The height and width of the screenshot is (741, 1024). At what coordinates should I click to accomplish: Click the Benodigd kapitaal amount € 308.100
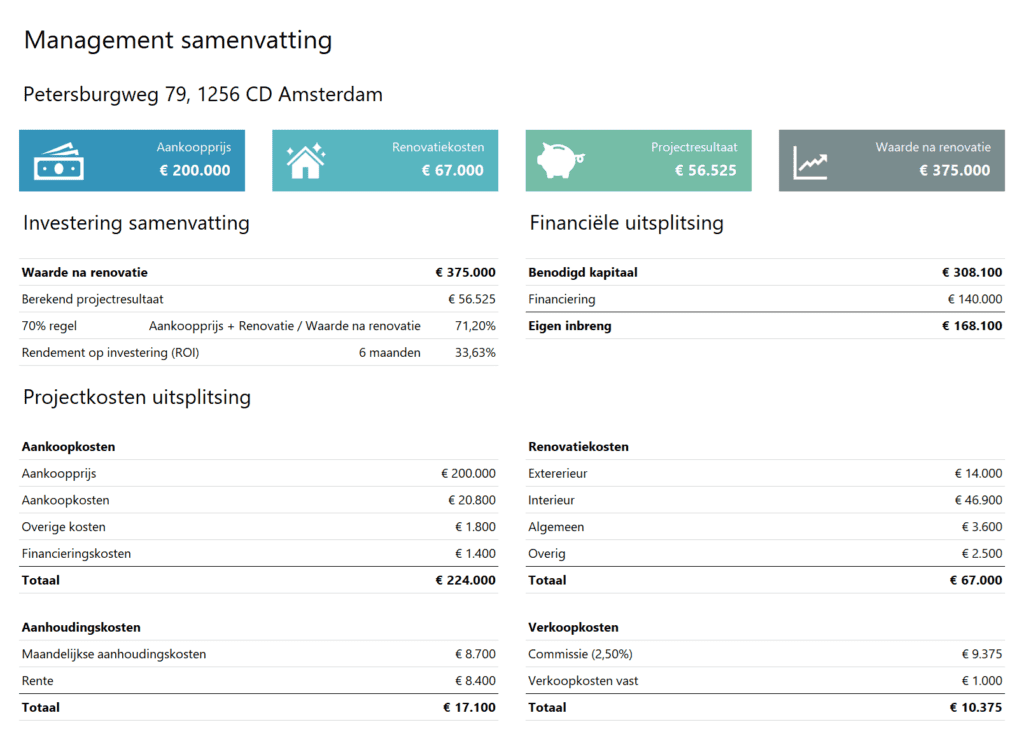click(971, 272)
